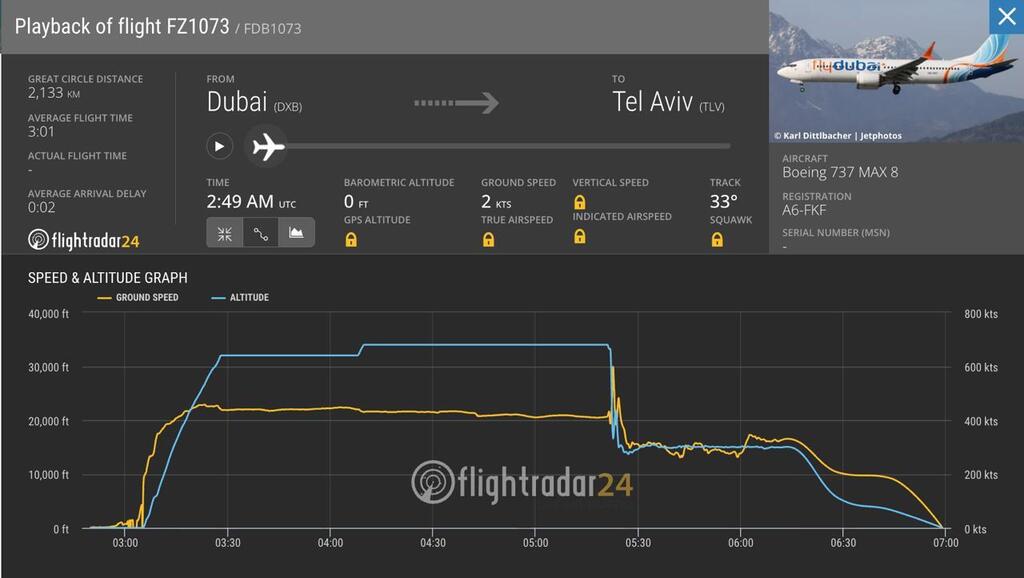This screenshot has height=578, width=1024.
Task: Open the Karl Dittlbacher Jetphotos credit link
Action: 838,136
